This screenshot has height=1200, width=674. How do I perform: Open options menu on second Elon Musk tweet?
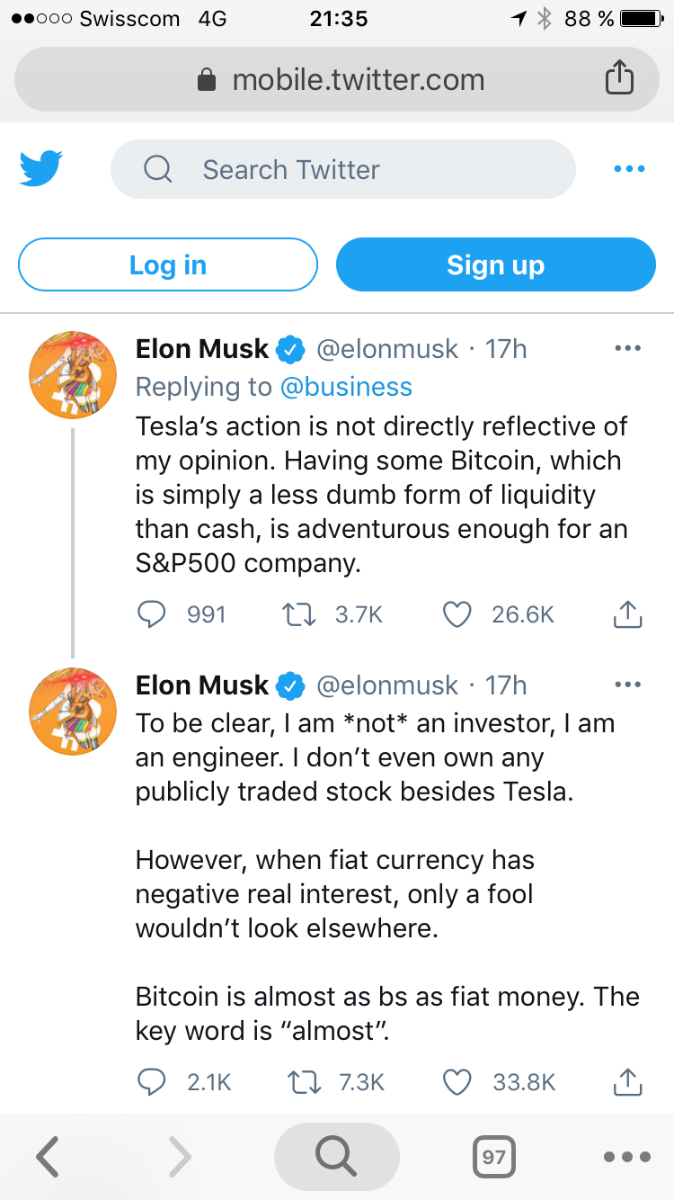coord(627,686)
